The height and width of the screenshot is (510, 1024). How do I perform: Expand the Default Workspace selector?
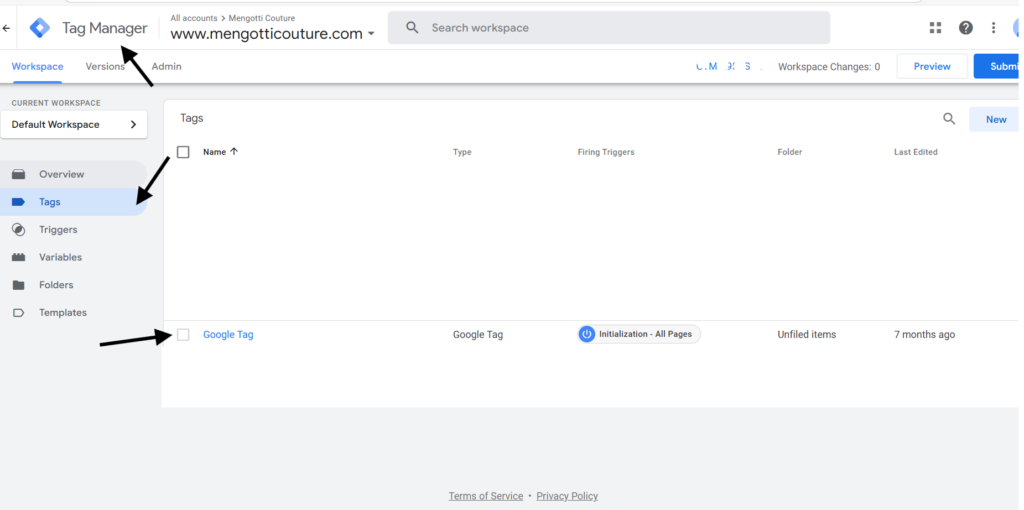pyautogui.click(x=74, y=125)
